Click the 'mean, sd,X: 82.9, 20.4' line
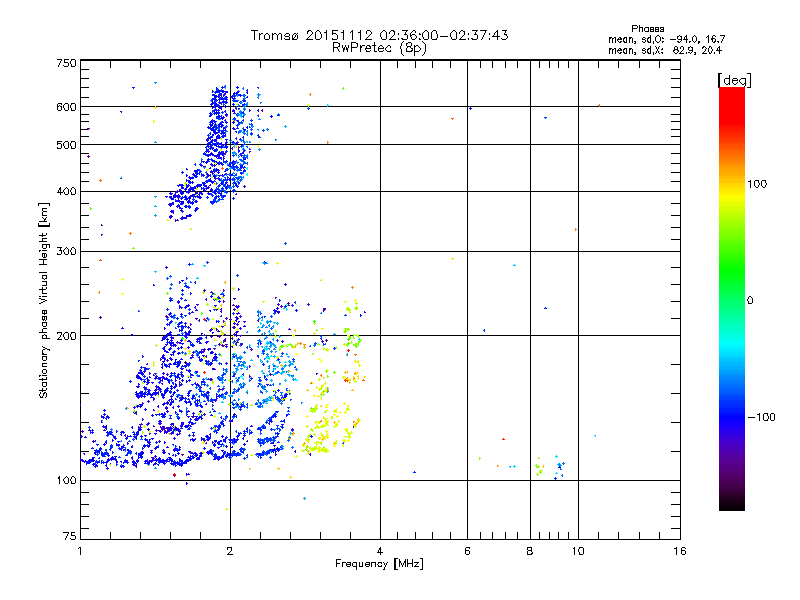 (x=665, y=51)
